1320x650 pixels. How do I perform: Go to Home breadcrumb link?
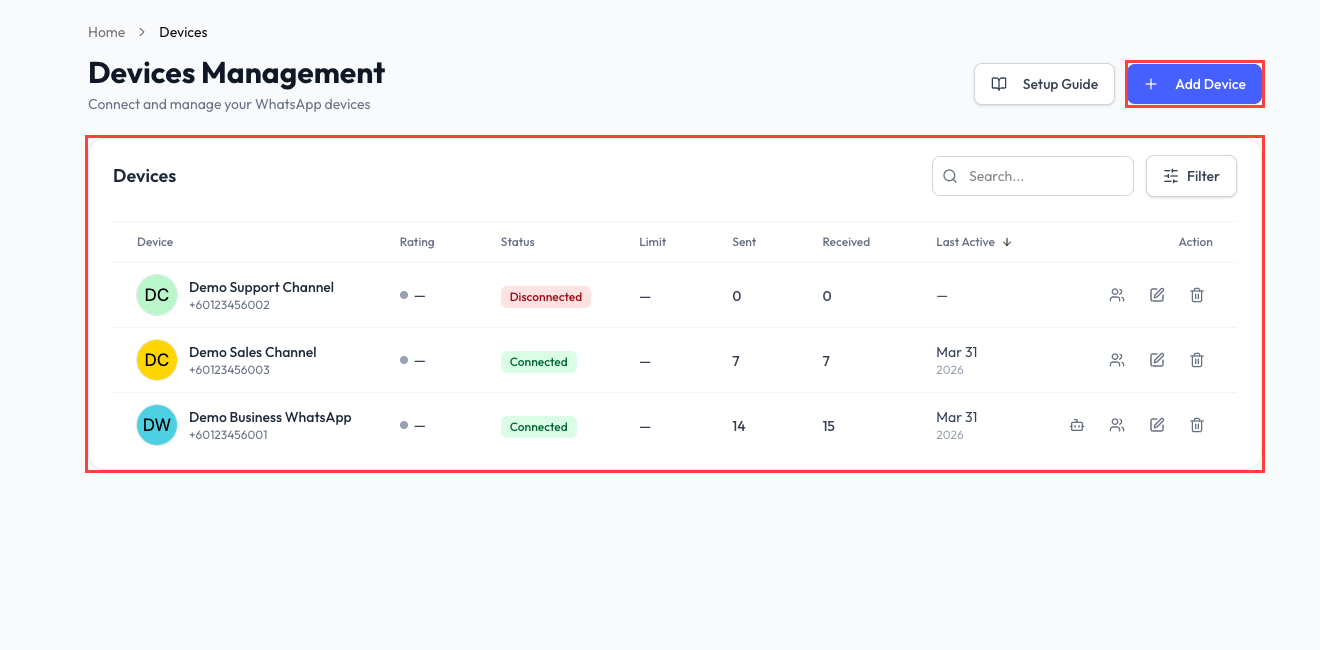tap(106, 32)
